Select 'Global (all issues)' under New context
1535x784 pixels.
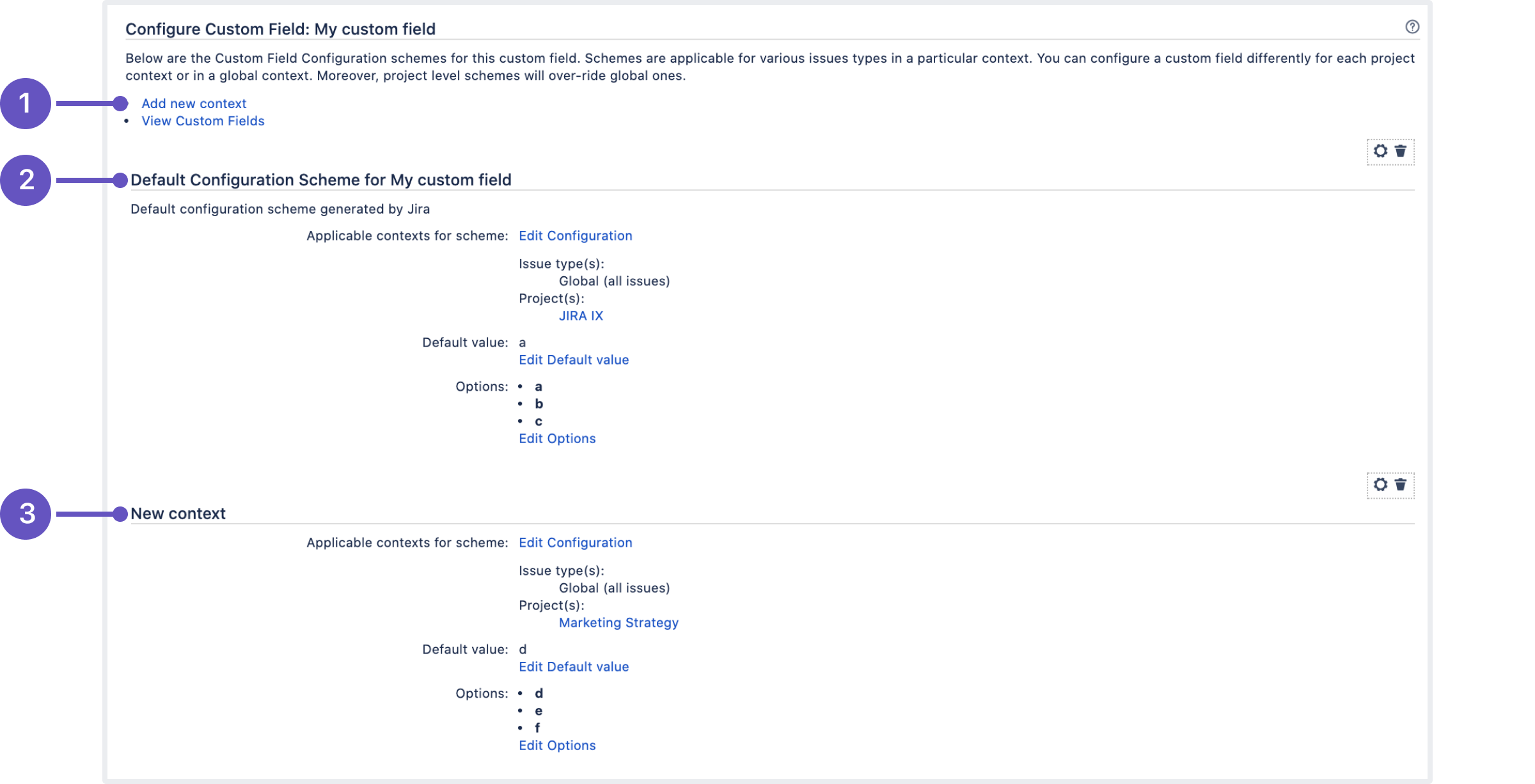pyautogui.click(x=615, y=588)
